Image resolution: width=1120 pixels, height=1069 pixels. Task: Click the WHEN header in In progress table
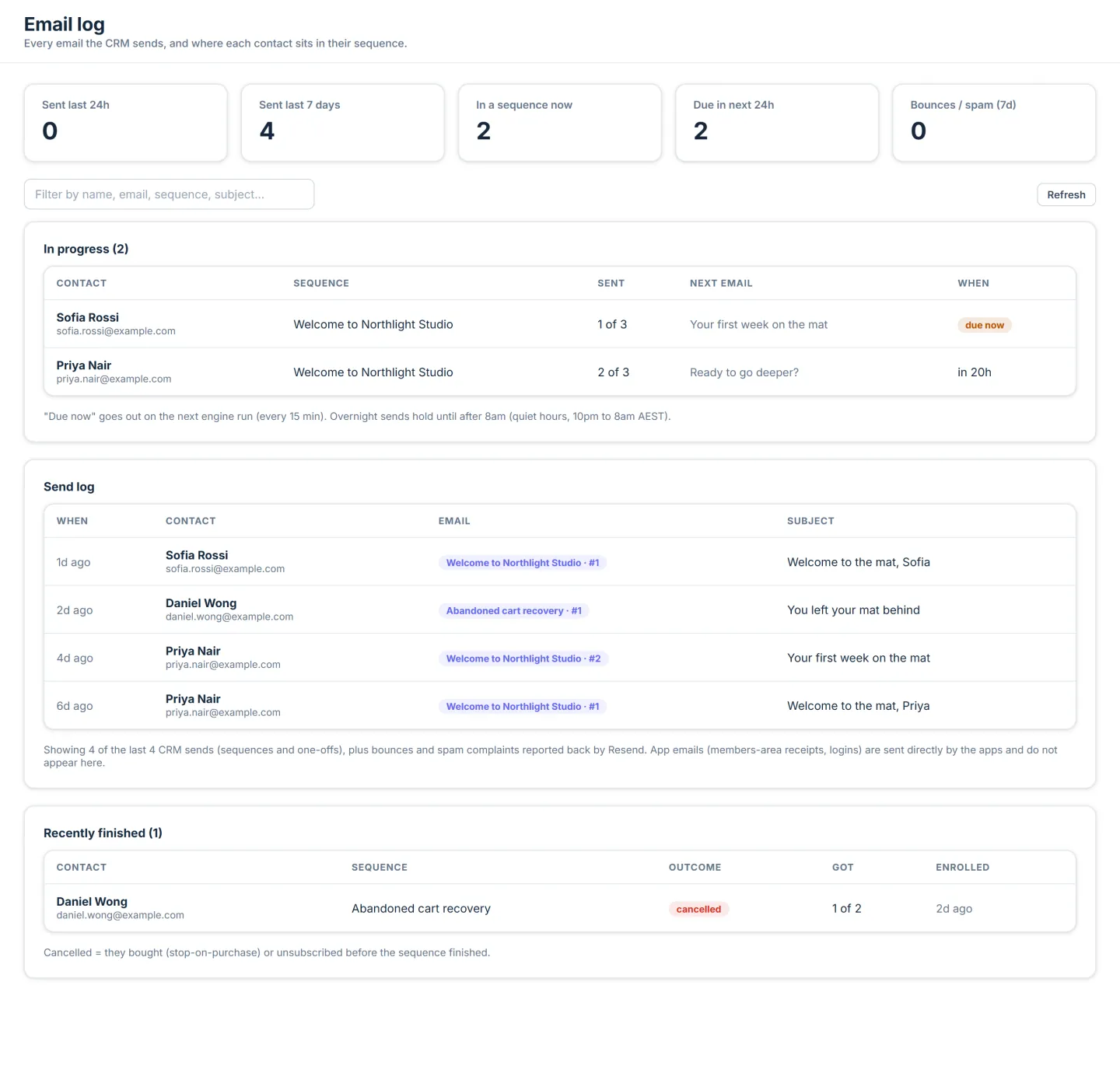point(973,283)
